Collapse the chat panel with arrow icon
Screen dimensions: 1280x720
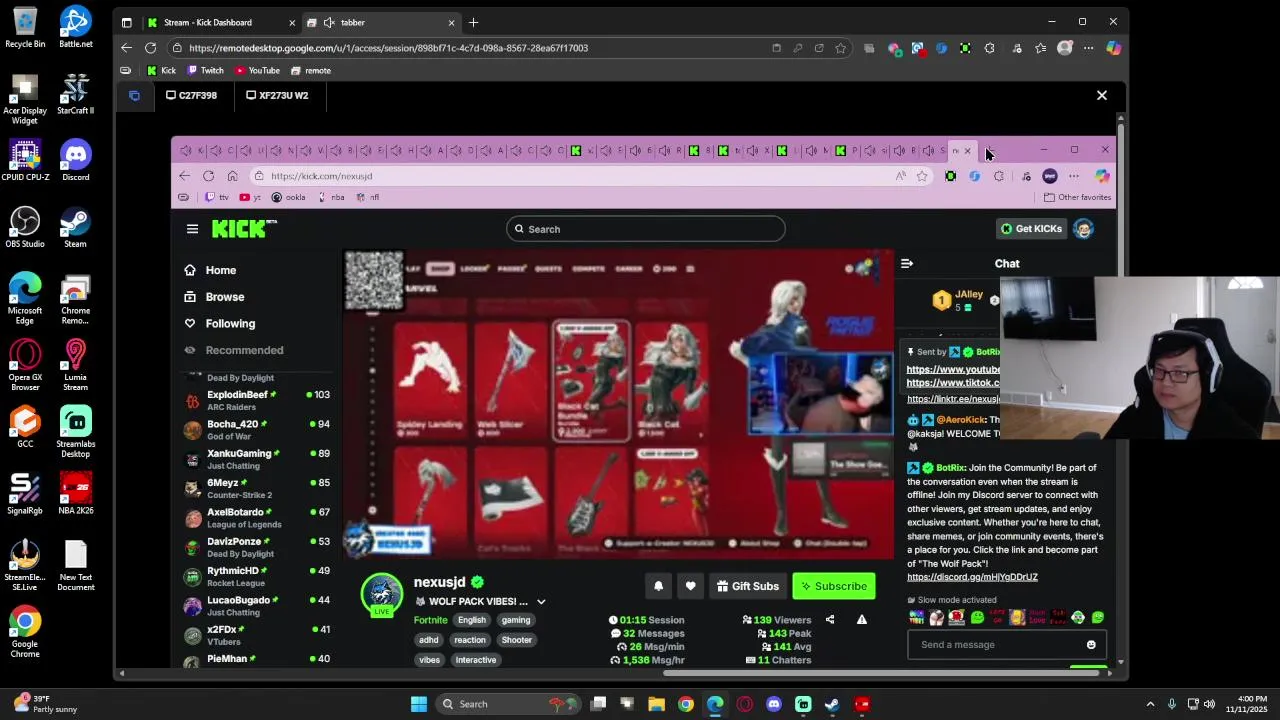[x=907, y=264]
